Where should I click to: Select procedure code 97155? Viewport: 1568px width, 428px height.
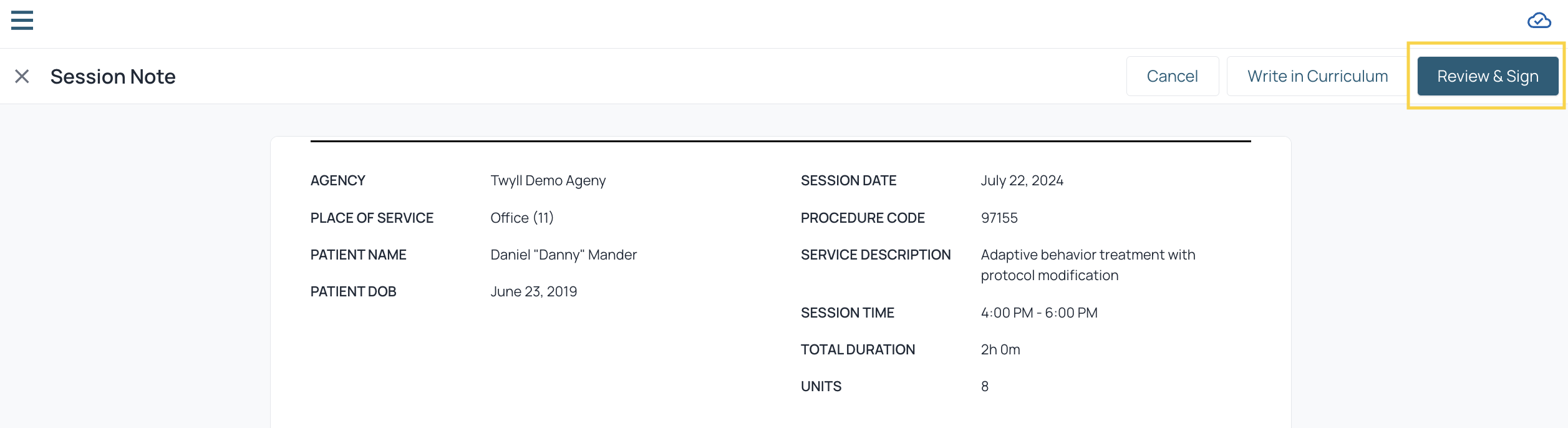point(999,218)
